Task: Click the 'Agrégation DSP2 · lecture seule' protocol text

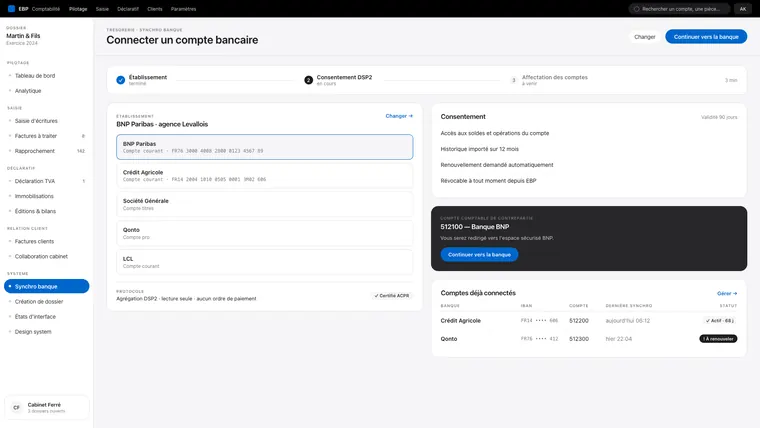Action: pos(186,299)
